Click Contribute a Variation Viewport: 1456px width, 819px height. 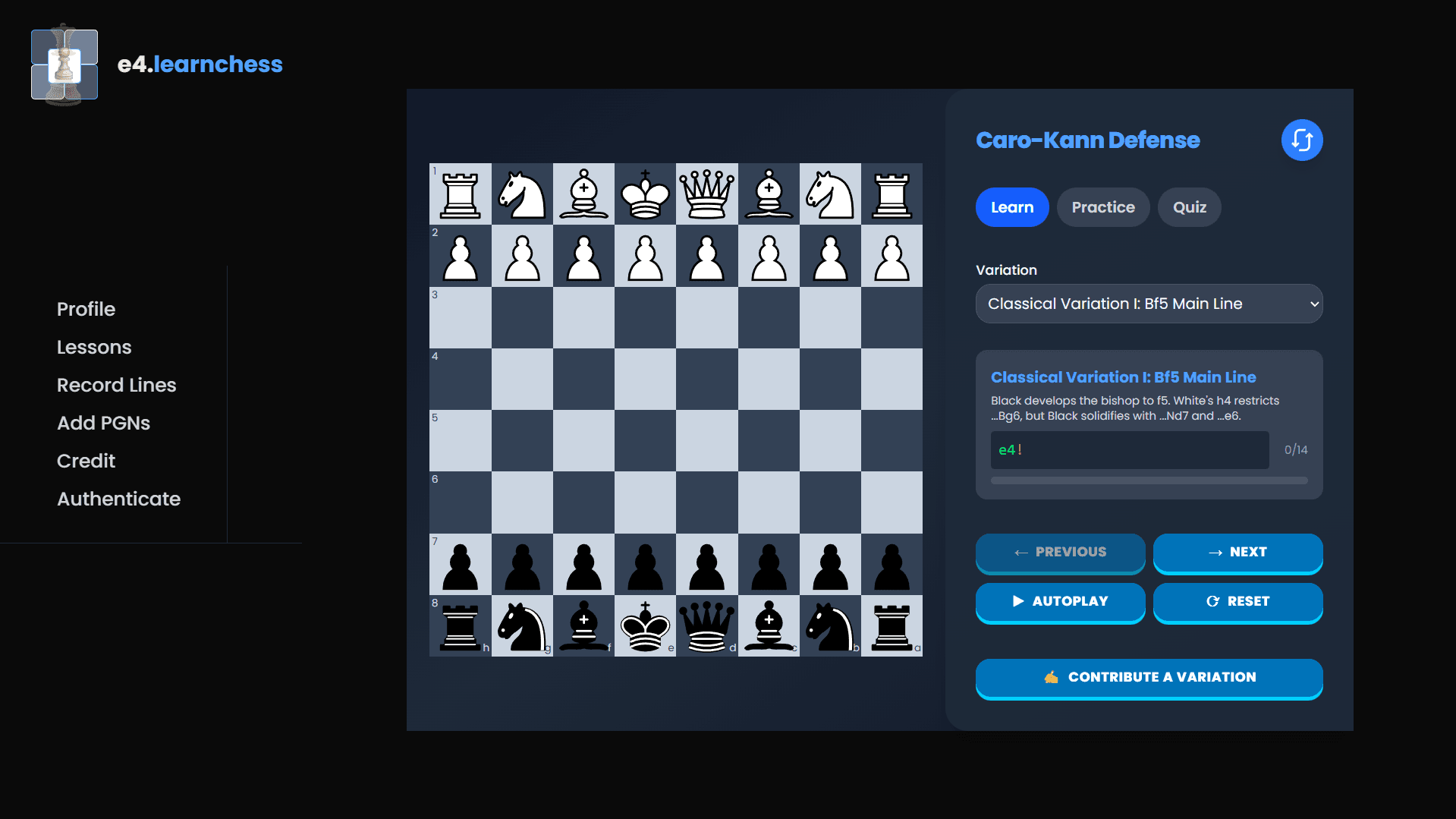click(1148, 677)
